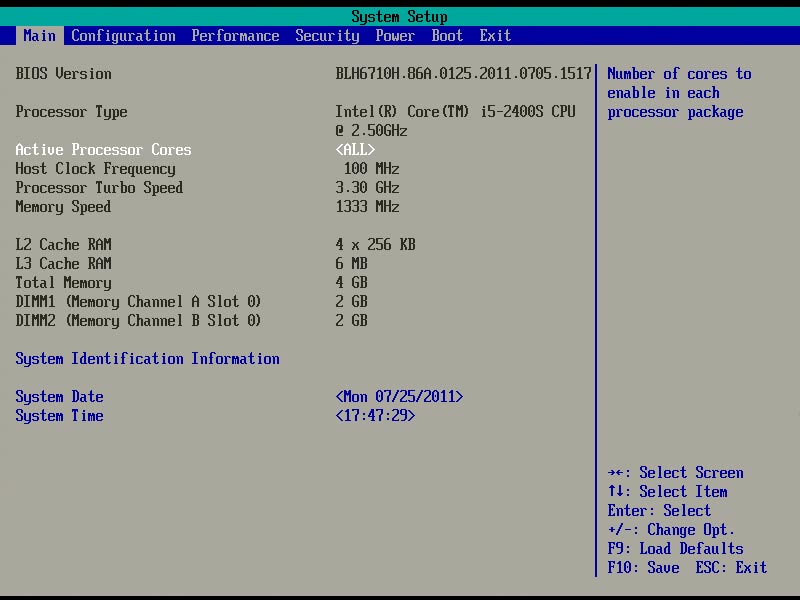The image size is (800, 600).
Task: Click the Total Memory label
Action: coord(63,283)
